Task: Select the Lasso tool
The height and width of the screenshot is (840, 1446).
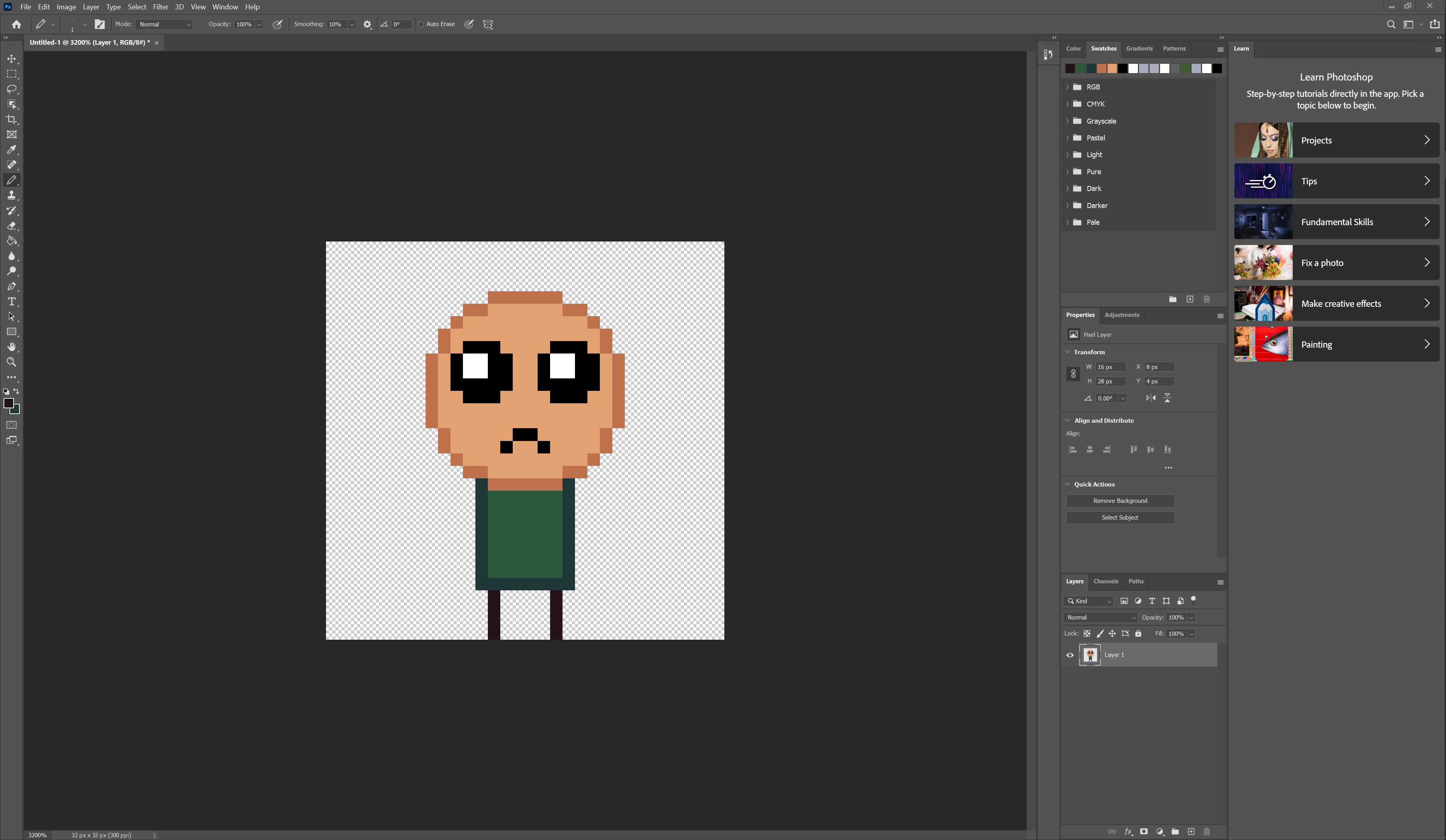Action: pos(12,89)
